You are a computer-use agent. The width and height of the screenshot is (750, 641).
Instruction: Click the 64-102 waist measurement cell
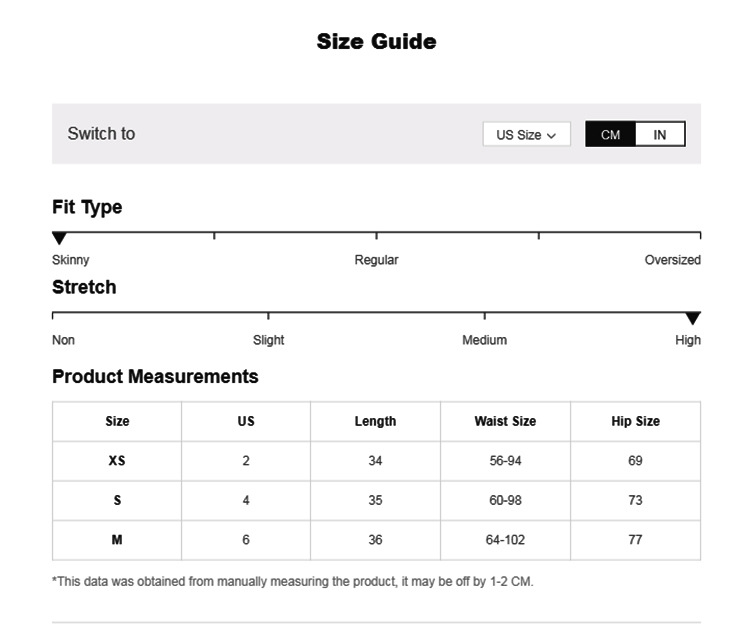point(505,540)
